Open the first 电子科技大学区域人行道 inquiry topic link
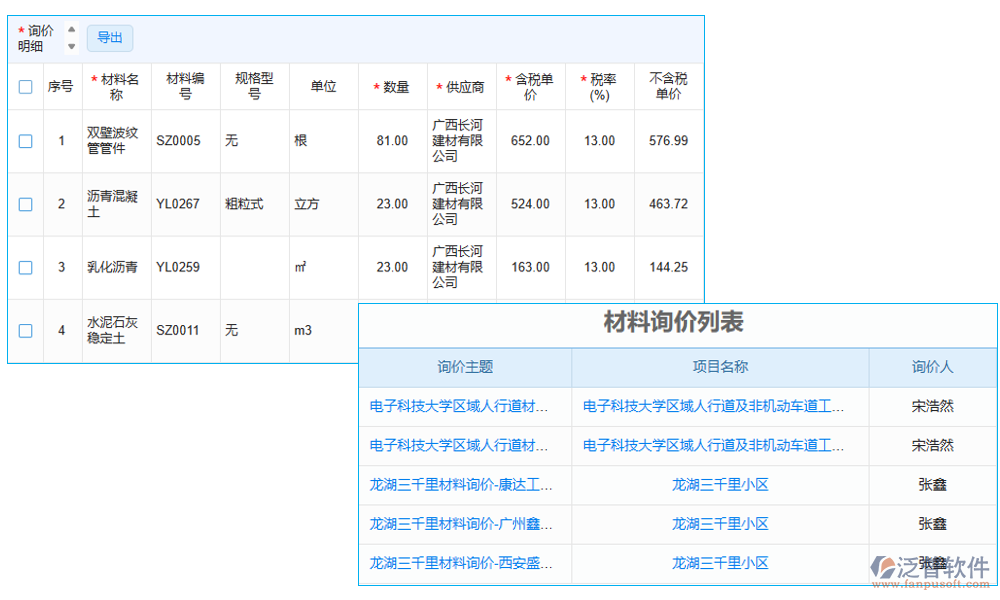This screenshot has width=1000, height=600. [x=462, y=406]
